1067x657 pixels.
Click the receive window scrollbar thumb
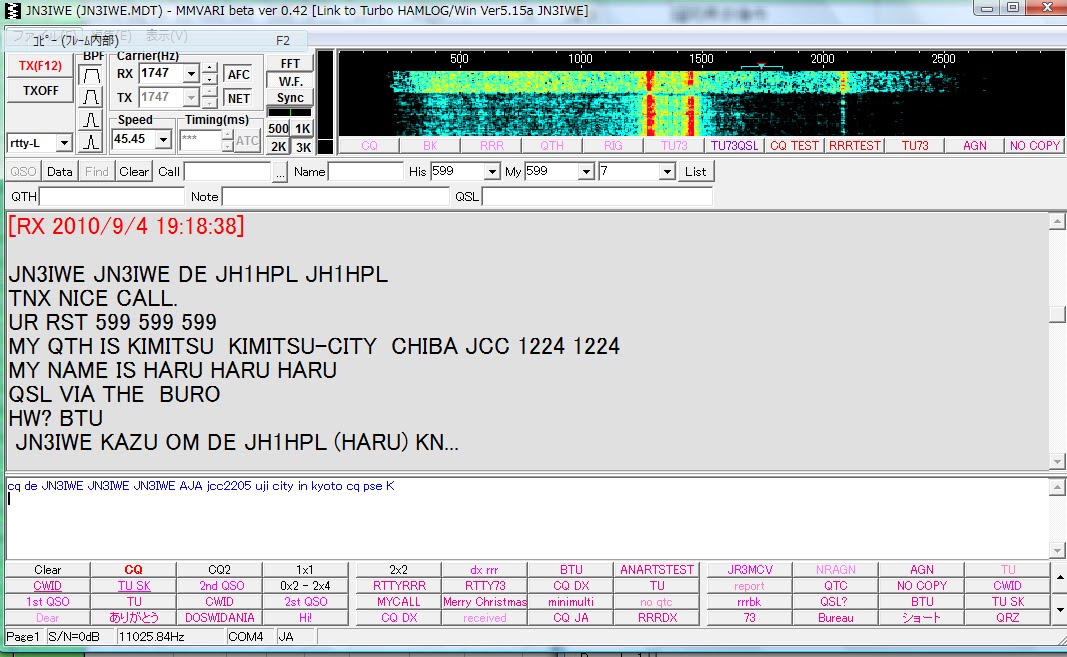1057,314
